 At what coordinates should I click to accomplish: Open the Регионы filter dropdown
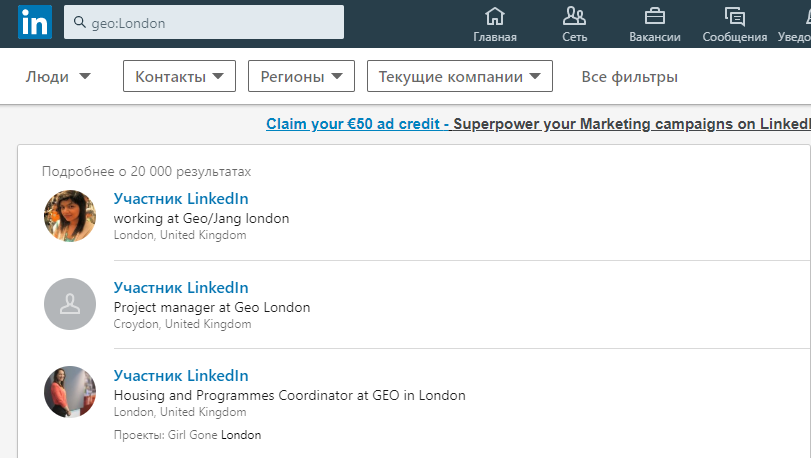coord(301,77)
